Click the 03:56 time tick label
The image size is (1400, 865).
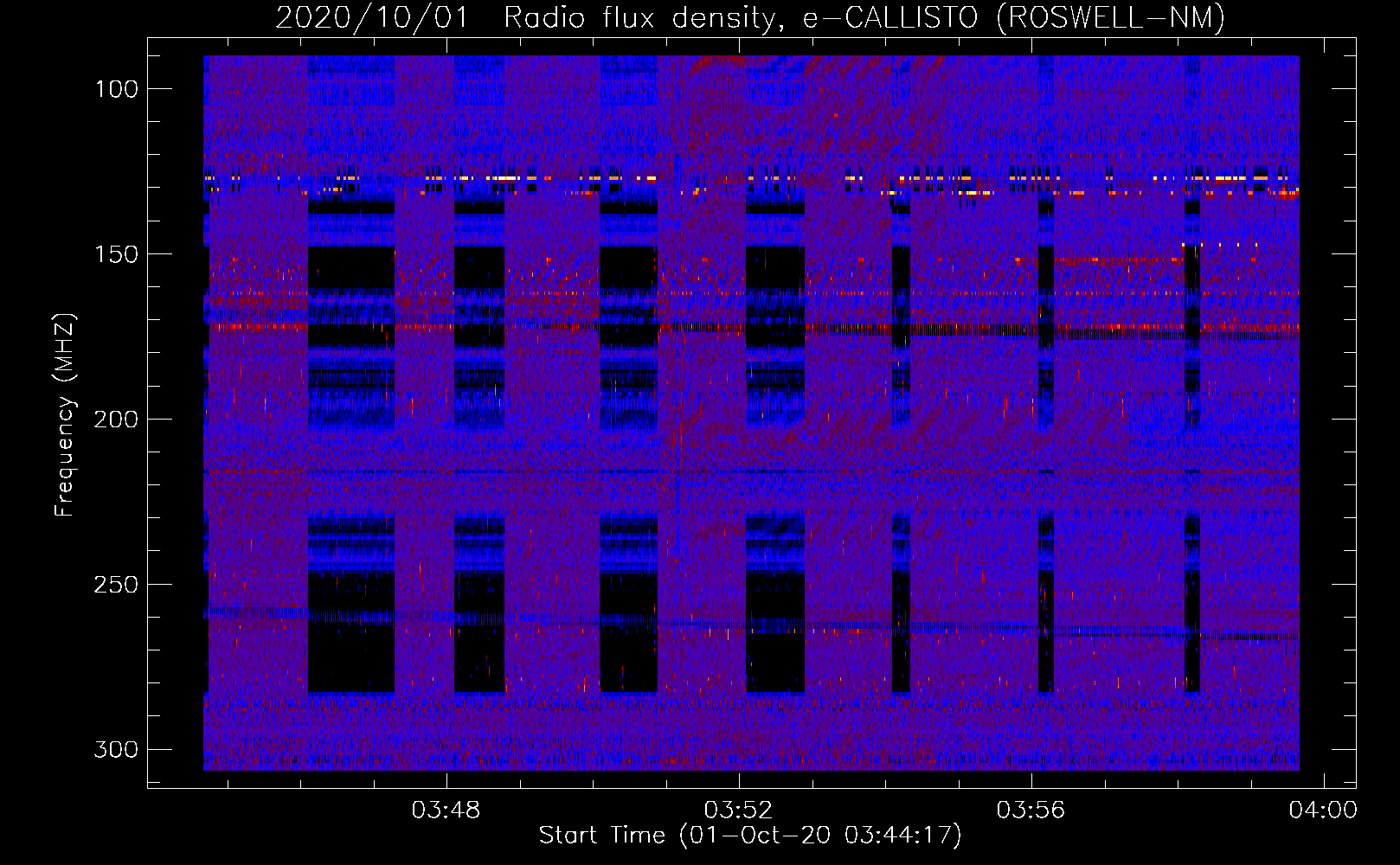(x=1031, y=811)
